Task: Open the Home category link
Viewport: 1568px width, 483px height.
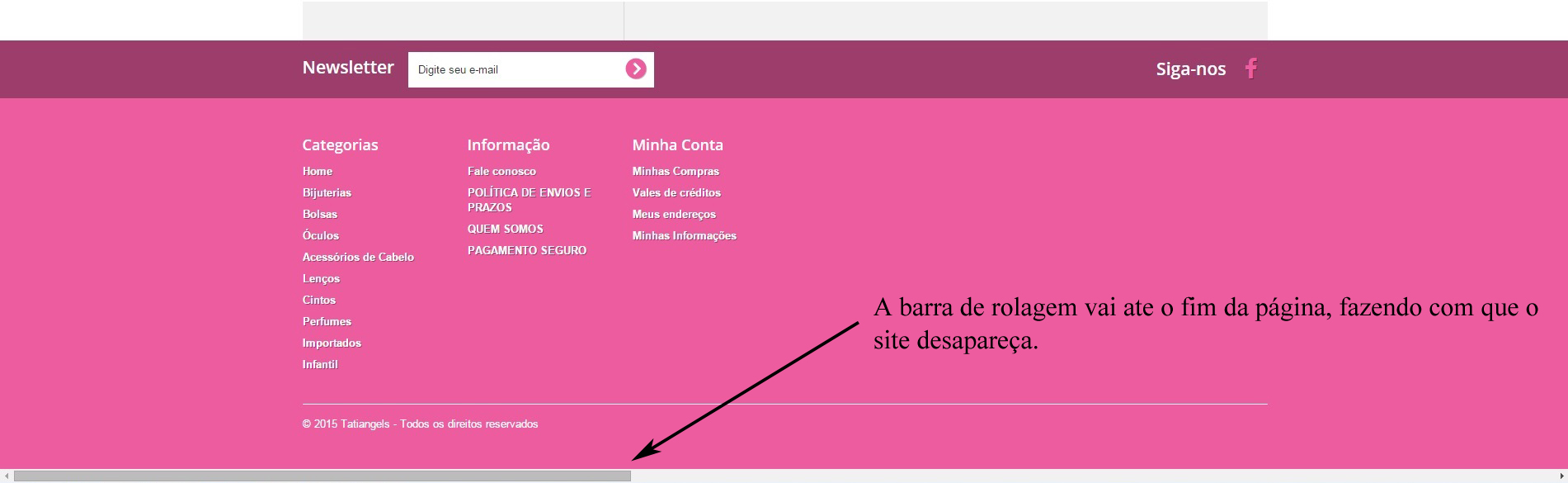Action: click(x=318, y=171)
